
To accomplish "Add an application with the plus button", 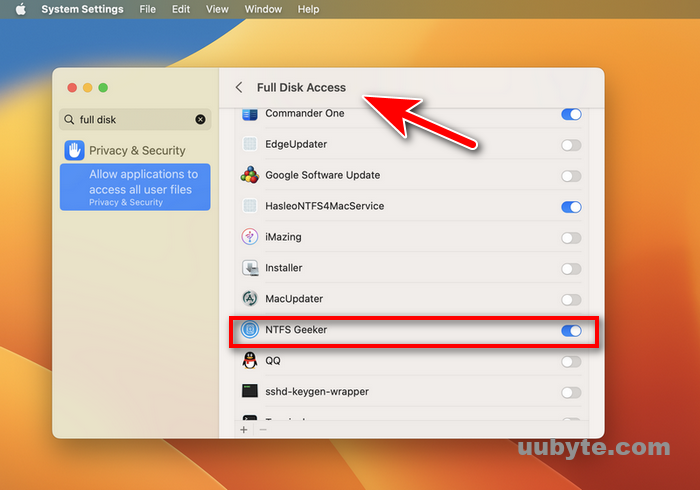I will point(244,430).
